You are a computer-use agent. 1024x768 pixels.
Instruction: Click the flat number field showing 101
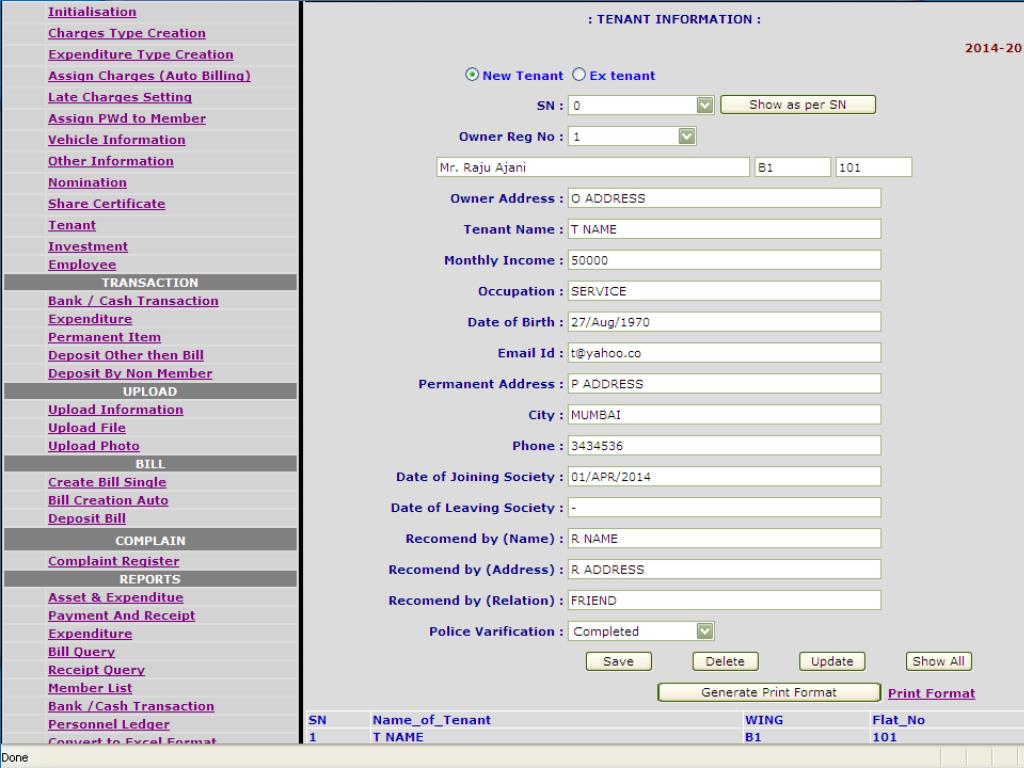click(873, 167)
